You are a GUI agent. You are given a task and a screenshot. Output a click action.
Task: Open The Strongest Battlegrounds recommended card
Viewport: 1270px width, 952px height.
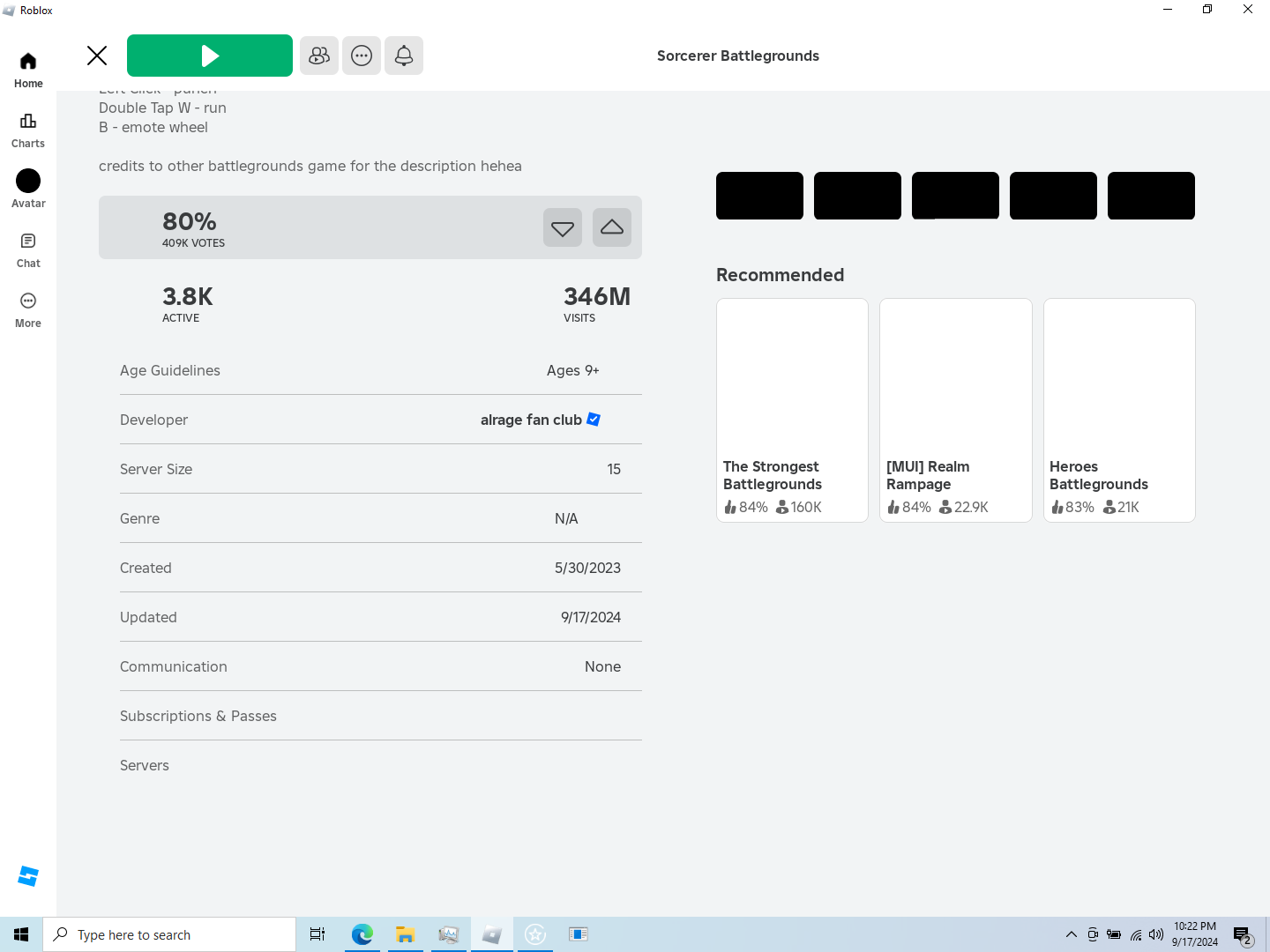pyautogui.click(x=792, y=410)
